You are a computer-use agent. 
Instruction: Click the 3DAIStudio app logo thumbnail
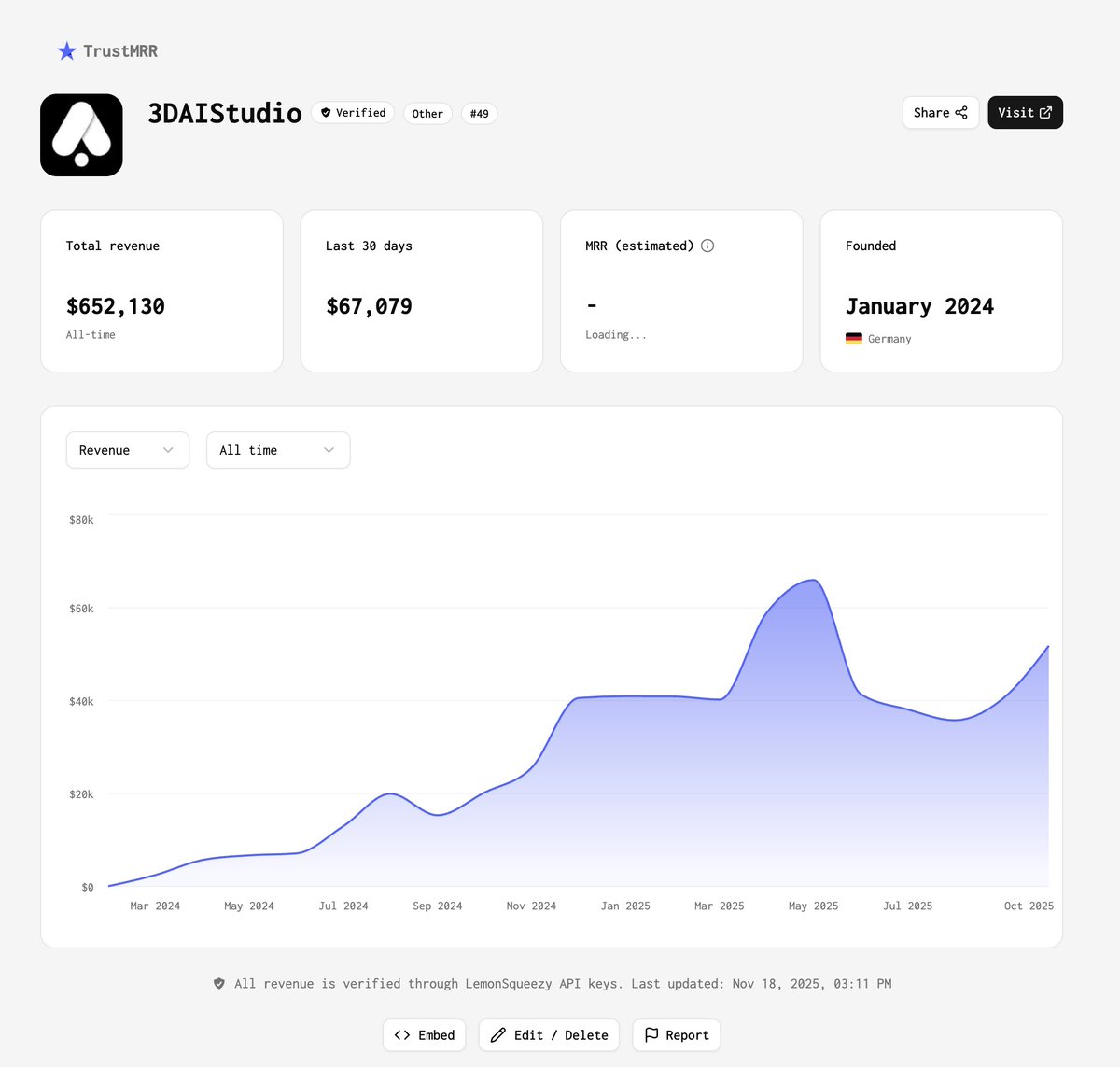point(81,135)
